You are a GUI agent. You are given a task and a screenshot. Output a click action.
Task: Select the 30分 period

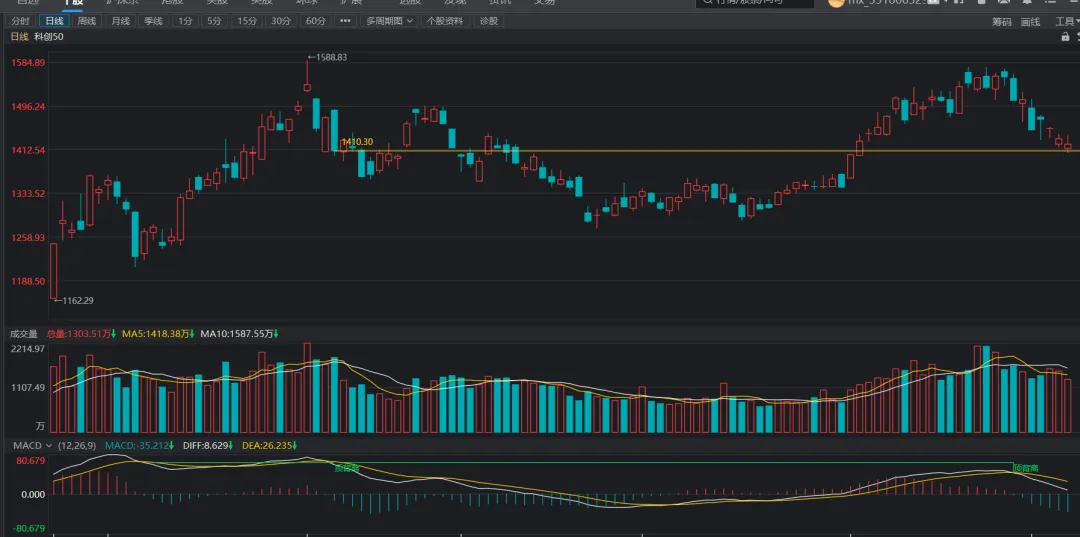click(280, 21)
